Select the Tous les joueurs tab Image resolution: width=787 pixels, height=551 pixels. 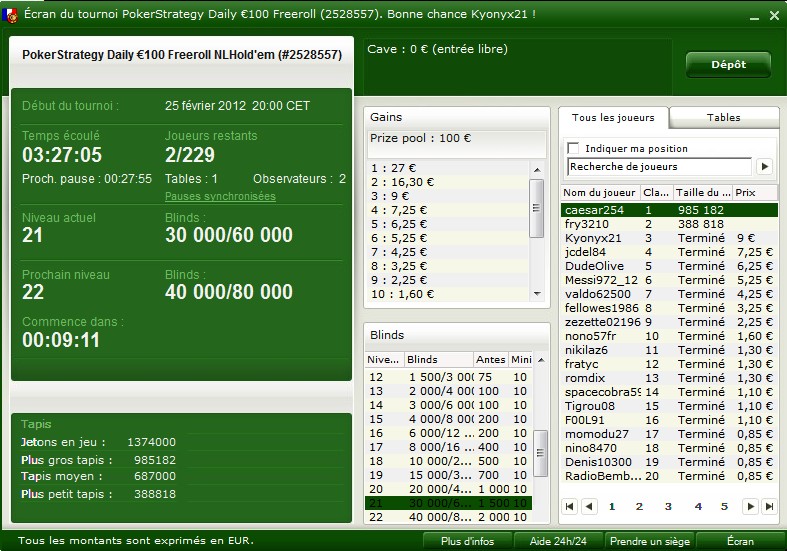pos(613,117)
